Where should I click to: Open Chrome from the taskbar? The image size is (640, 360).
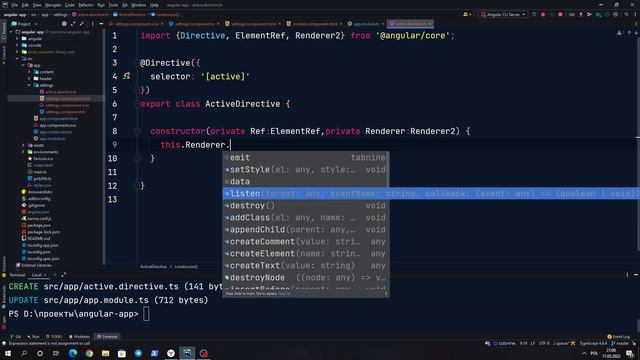coord(89,353)
